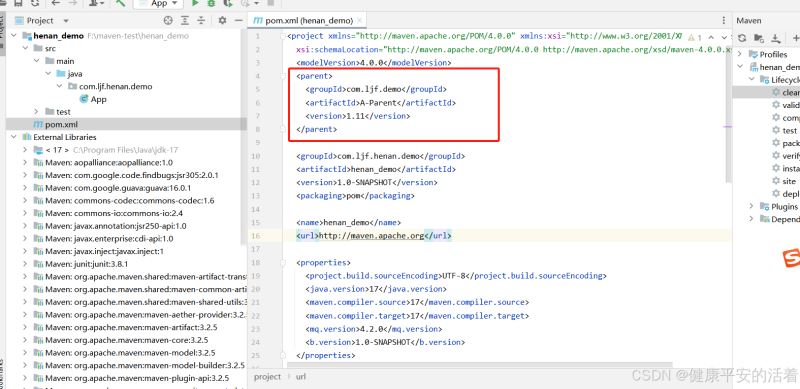Open Project panel settings gear

point(222,20)
